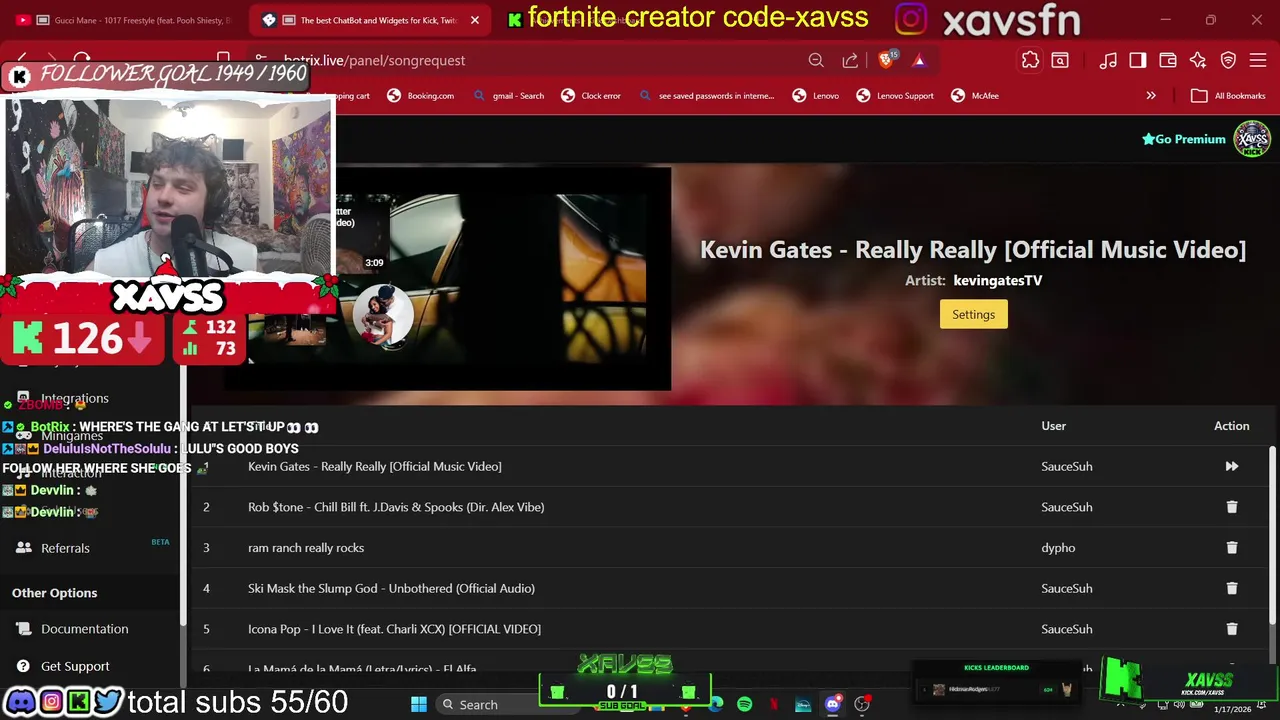This screenshot has width=1280, height=720.
Task: Open Discord from the taskbar
Action: tap(832, 704)
